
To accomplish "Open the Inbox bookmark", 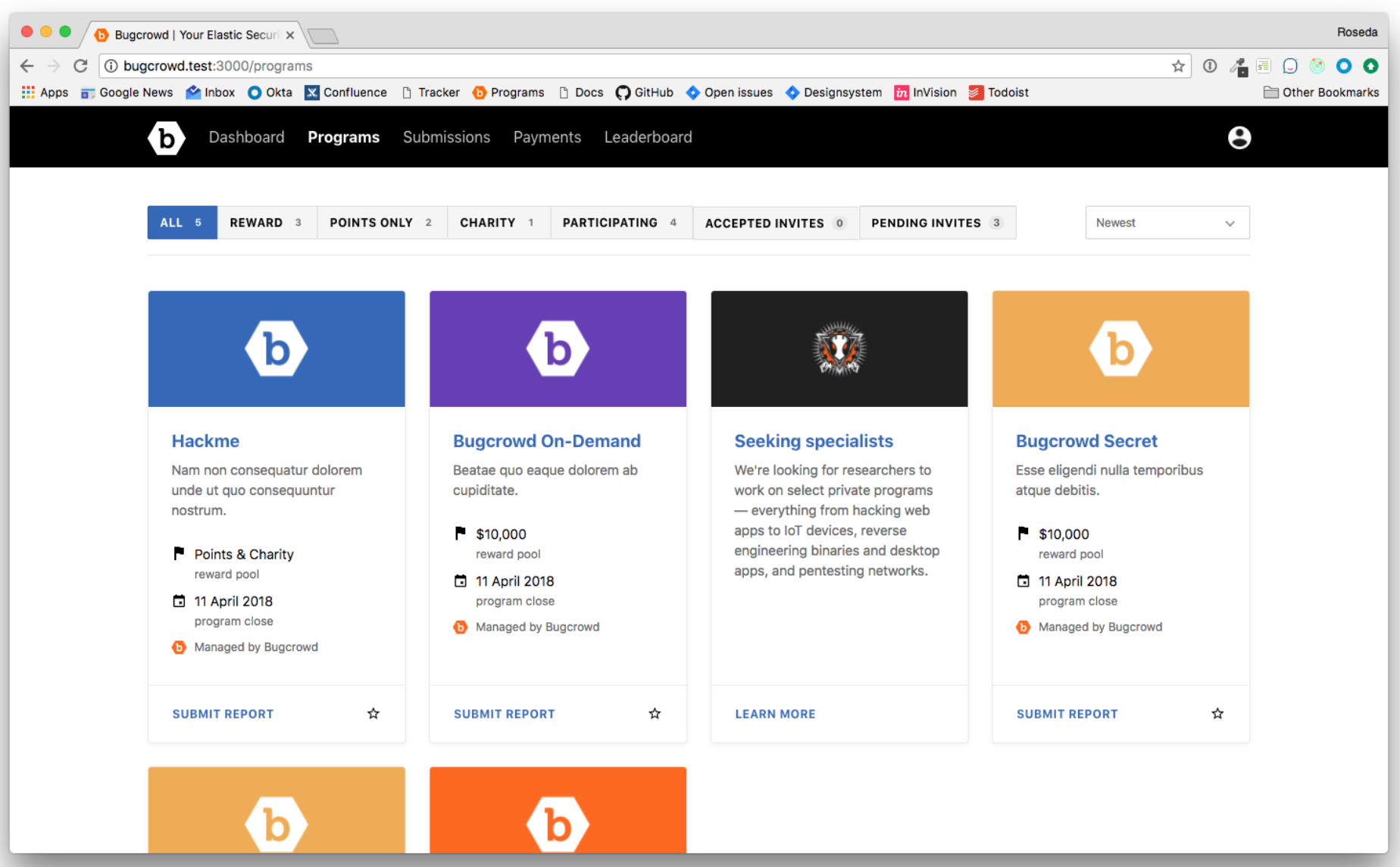I will (x=211, y=92).
